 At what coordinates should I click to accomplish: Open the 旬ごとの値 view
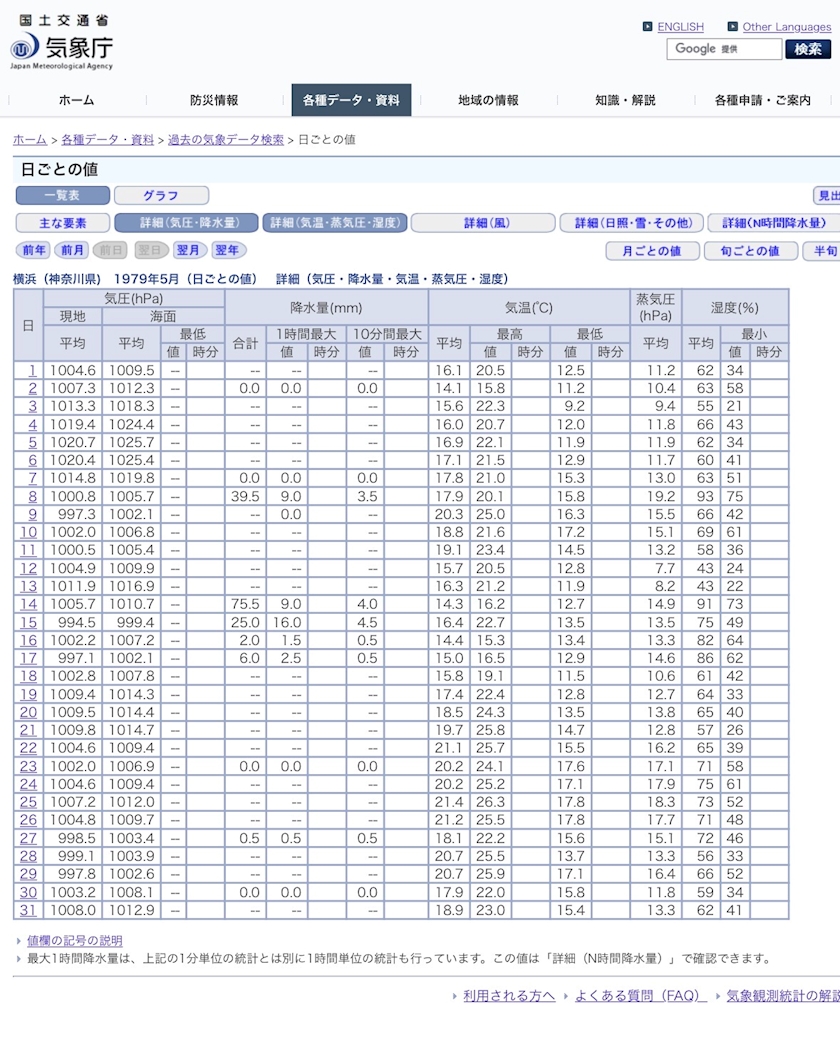[749, 251]
